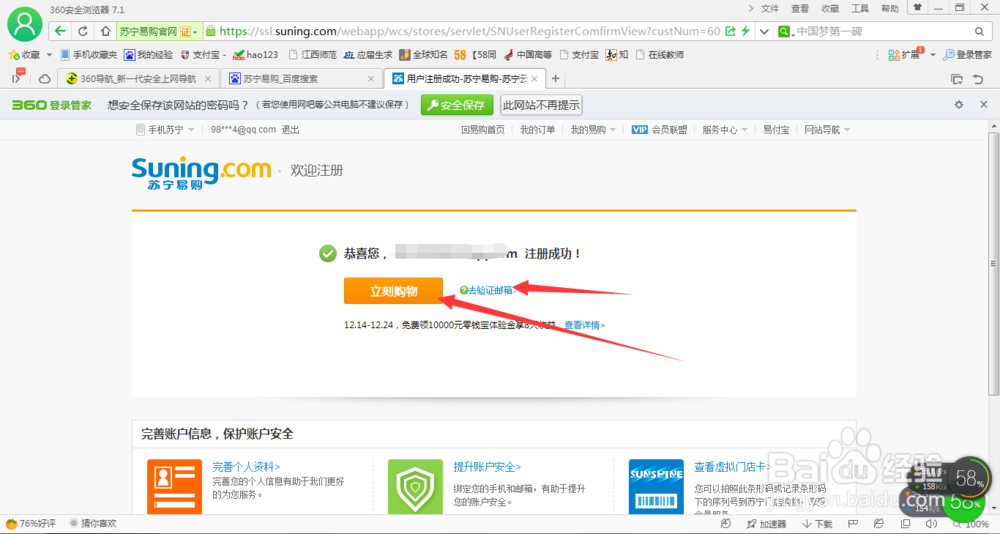Click 查看详情 link
The height and width of the screenshot is (534, 1000).
[585, 325]
